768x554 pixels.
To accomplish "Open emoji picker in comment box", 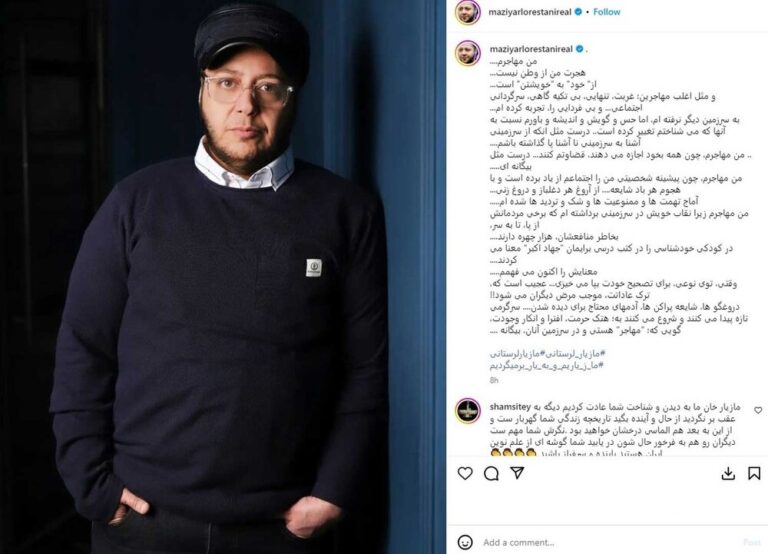I will pyautogui.click(x=465, y=542).
